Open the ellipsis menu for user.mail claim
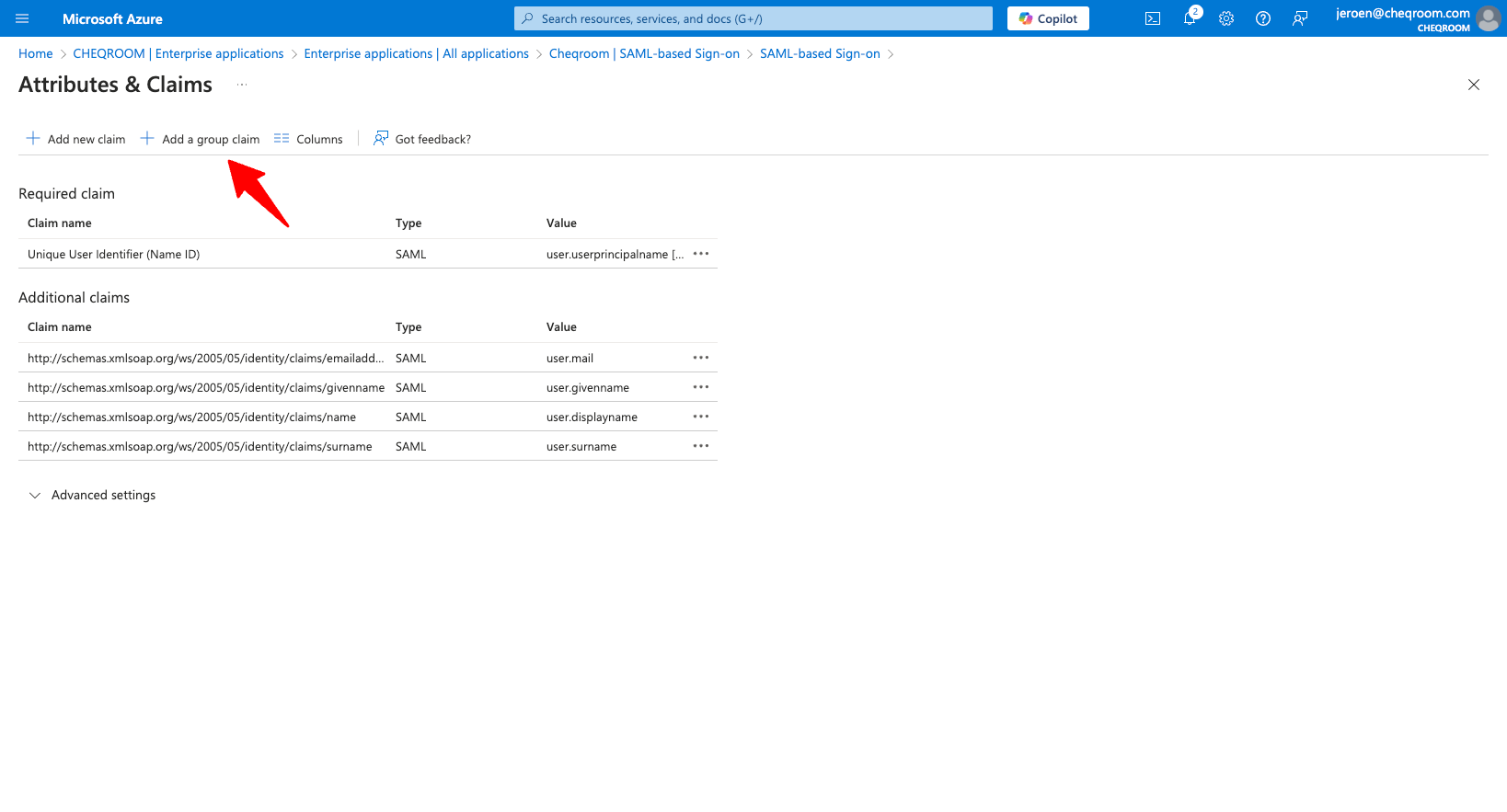This screenshot has width=1507, height=812. pos(701,358)
